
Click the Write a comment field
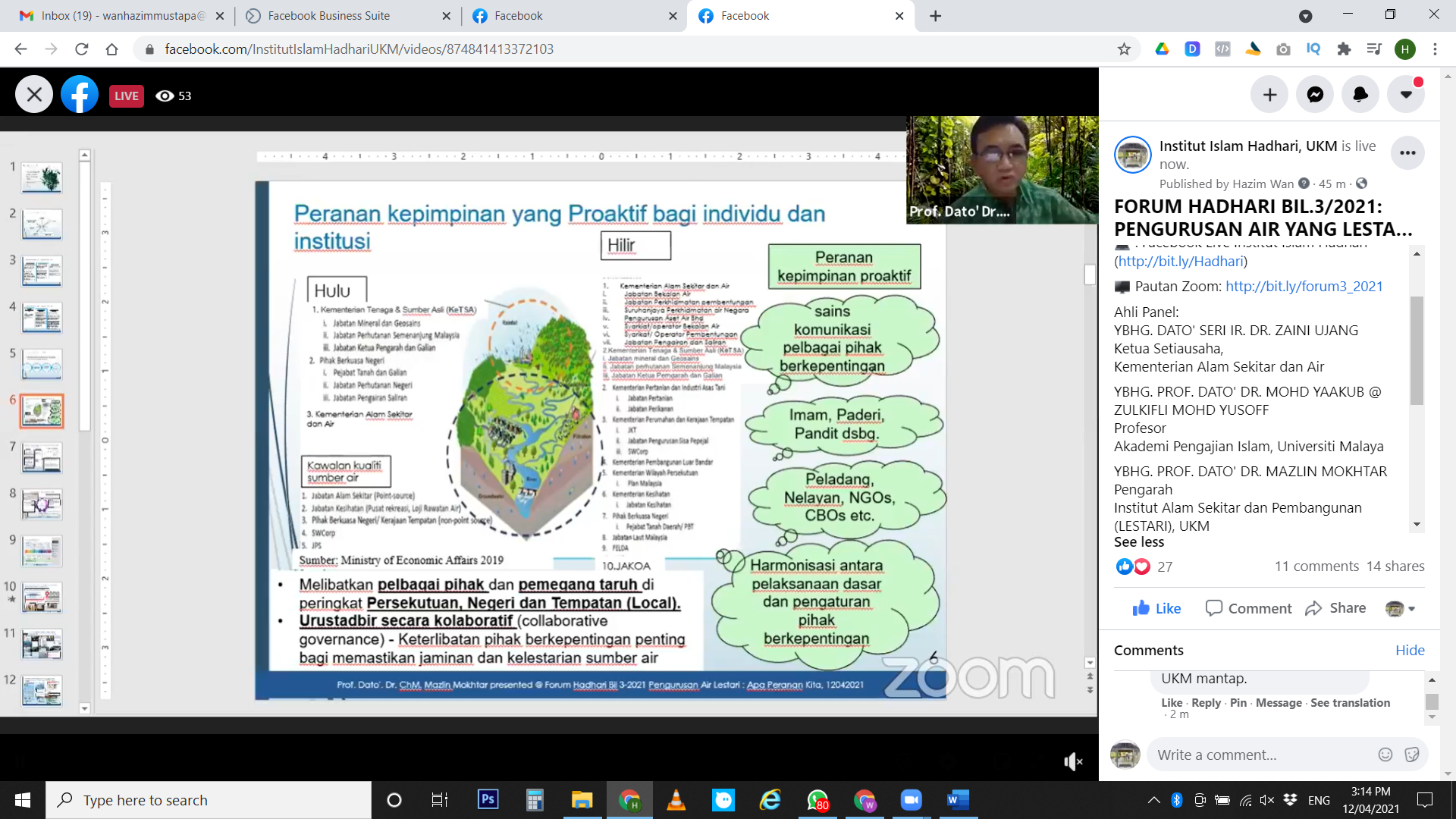[1259, 755]
